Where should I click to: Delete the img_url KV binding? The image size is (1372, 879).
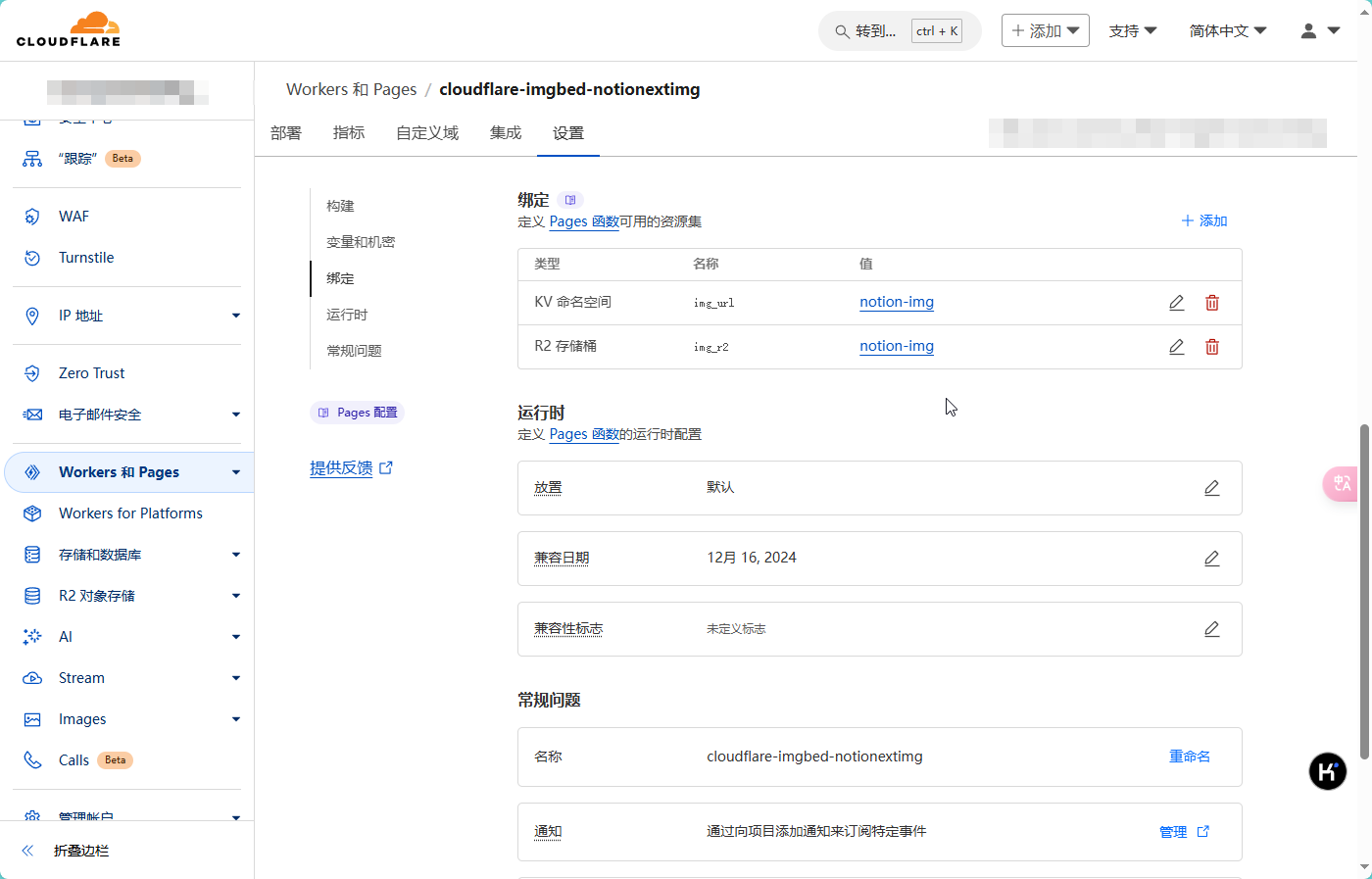(1212, 303)
